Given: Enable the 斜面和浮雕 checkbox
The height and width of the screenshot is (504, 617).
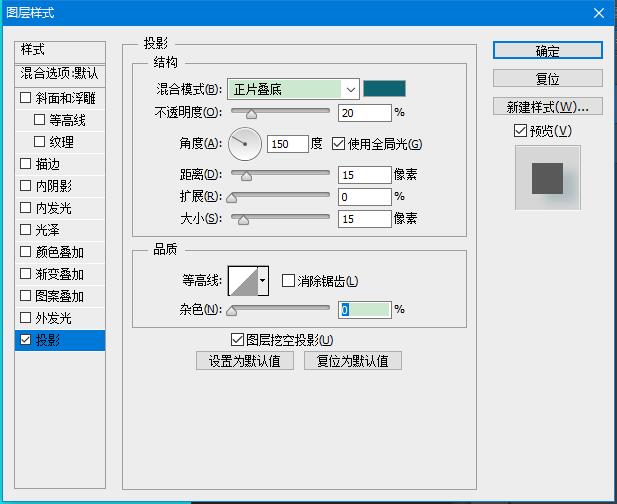Looking at the screenshot, I should pyautogui.click(x=26, y=98).
